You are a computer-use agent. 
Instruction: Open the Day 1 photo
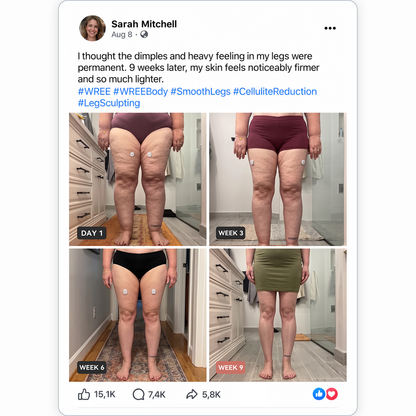(x=138, y=179)
